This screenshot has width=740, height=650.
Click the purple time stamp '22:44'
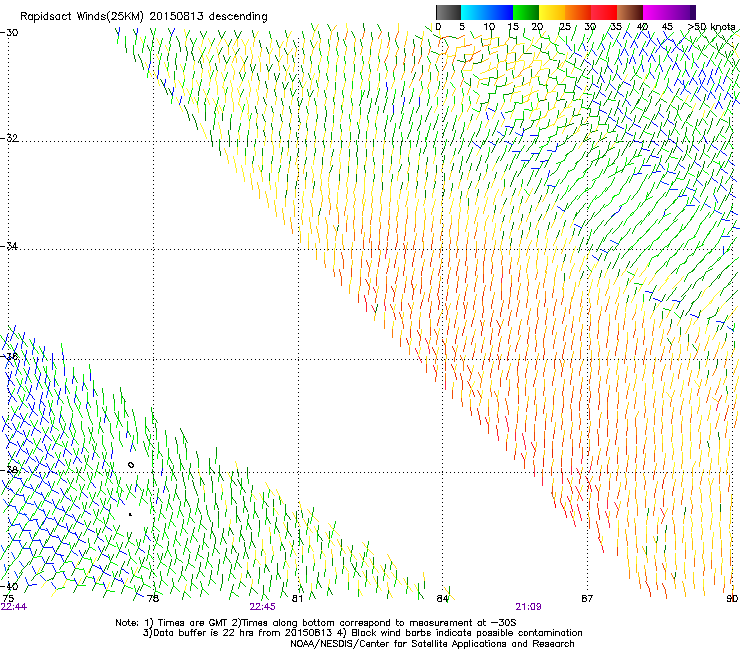tap(14, 607)
